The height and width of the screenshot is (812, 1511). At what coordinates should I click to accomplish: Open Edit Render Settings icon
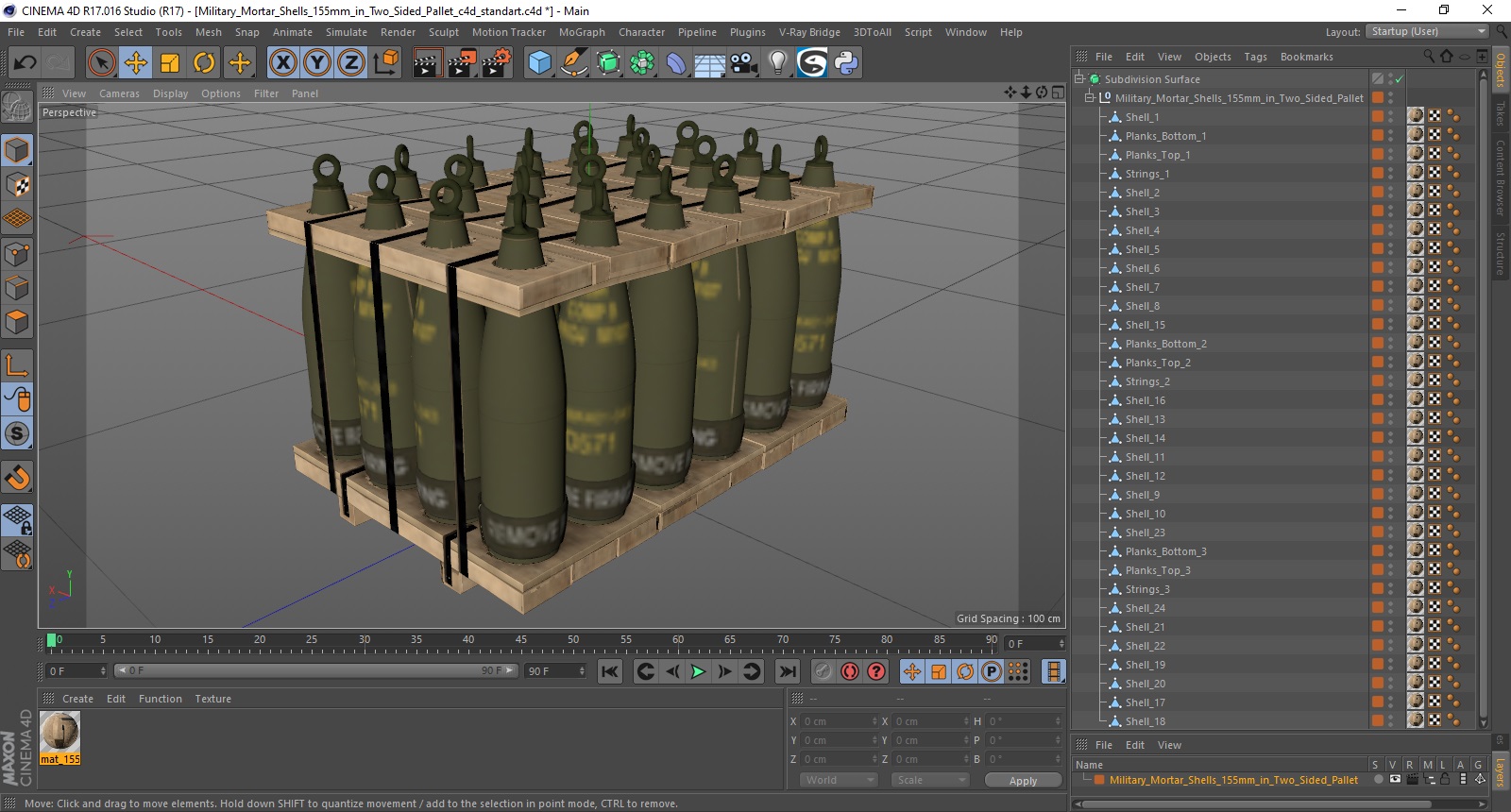point(497,63)
